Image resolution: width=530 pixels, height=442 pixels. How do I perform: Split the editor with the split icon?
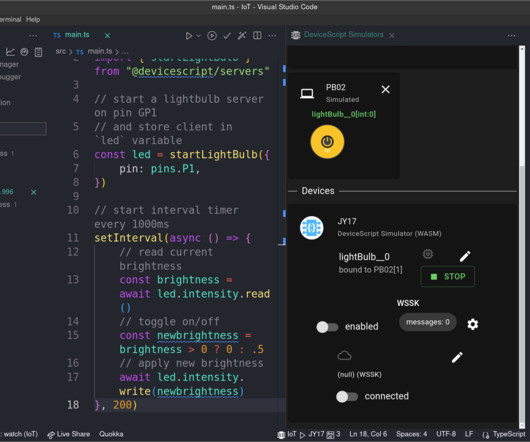(x=257, y=35)
